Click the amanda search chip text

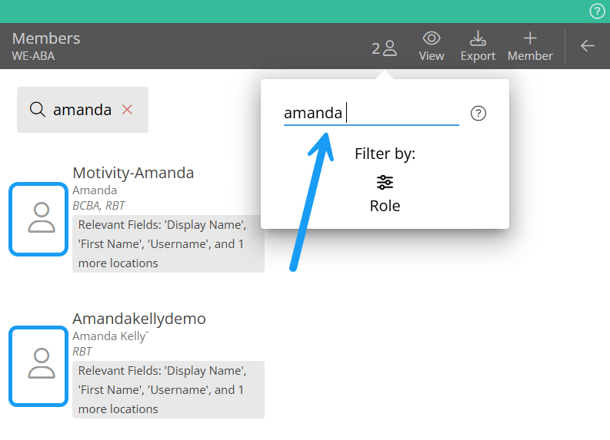tap(82, 109)
